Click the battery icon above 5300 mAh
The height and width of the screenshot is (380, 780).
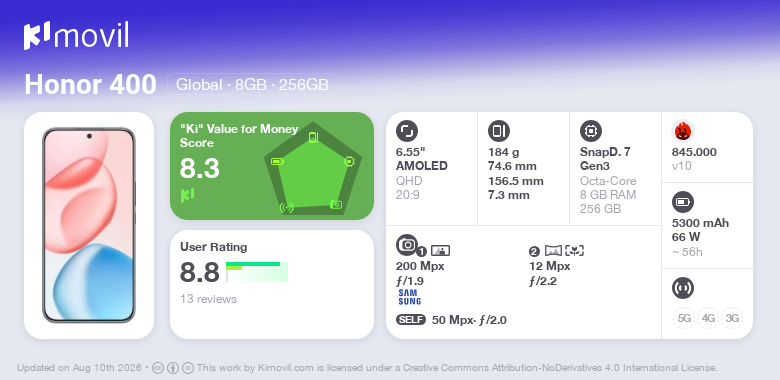point(683,202)
